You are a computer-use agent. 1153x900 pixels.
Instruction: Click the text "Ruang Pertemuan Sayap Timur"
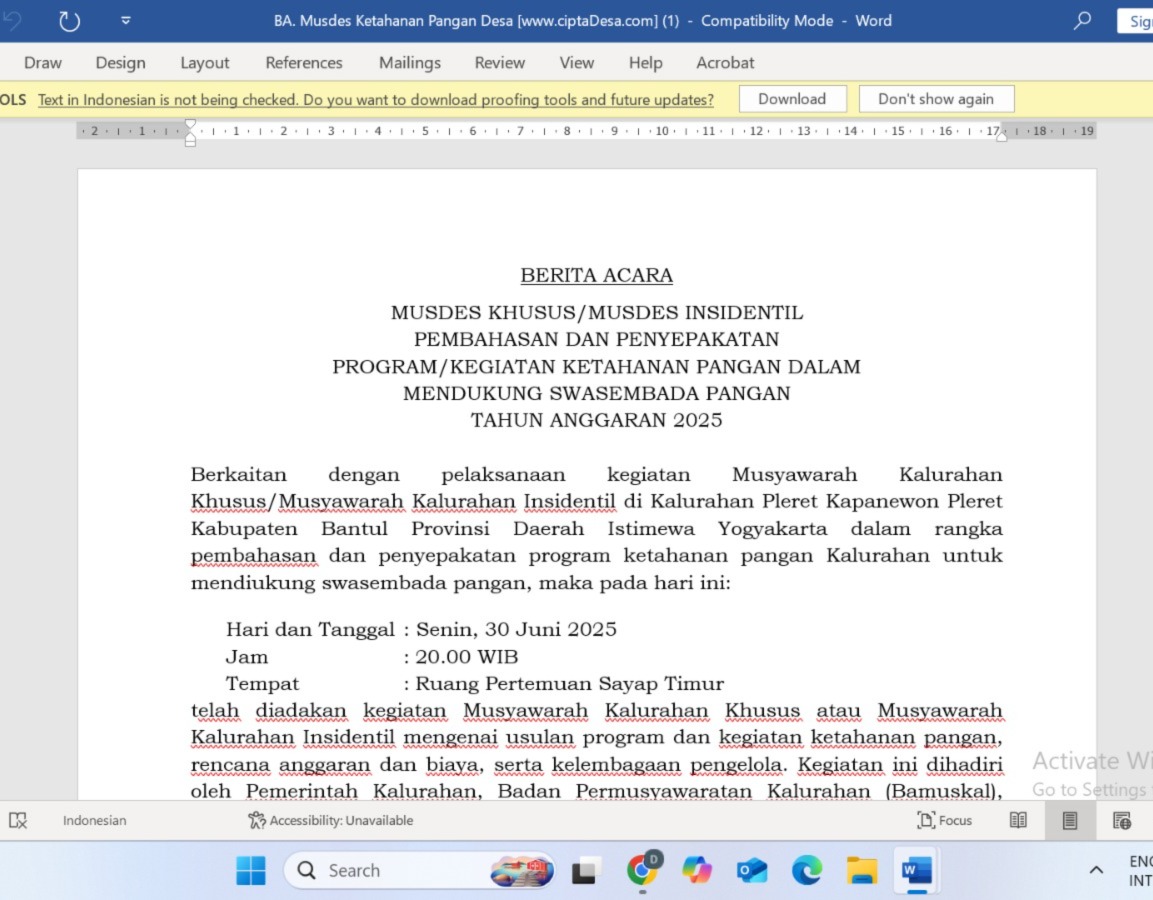pyautogui.click(x=570, y=684)
